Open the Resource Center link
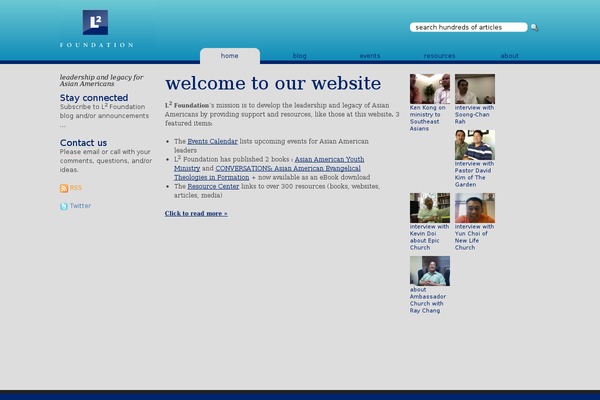The image size is (600, 400). (213, 186)
